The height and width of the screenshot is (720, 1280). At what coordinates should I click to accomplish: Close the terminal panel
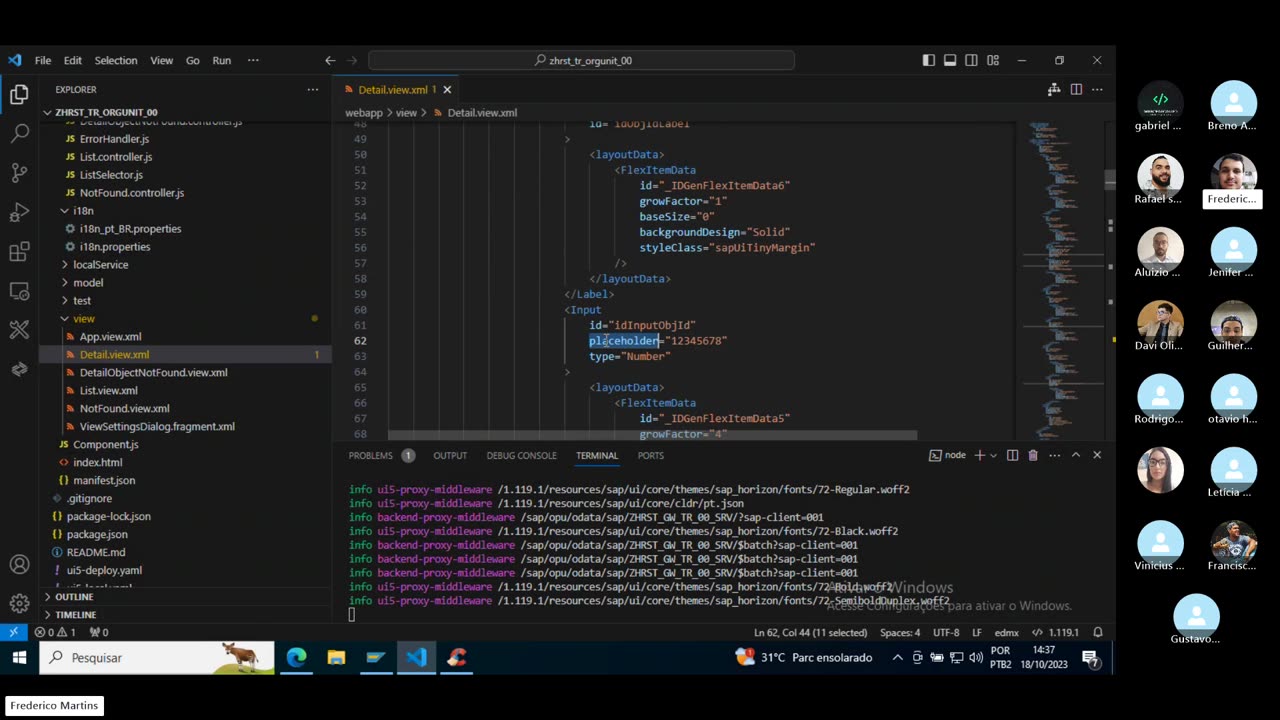click(x=1097, y=455)
